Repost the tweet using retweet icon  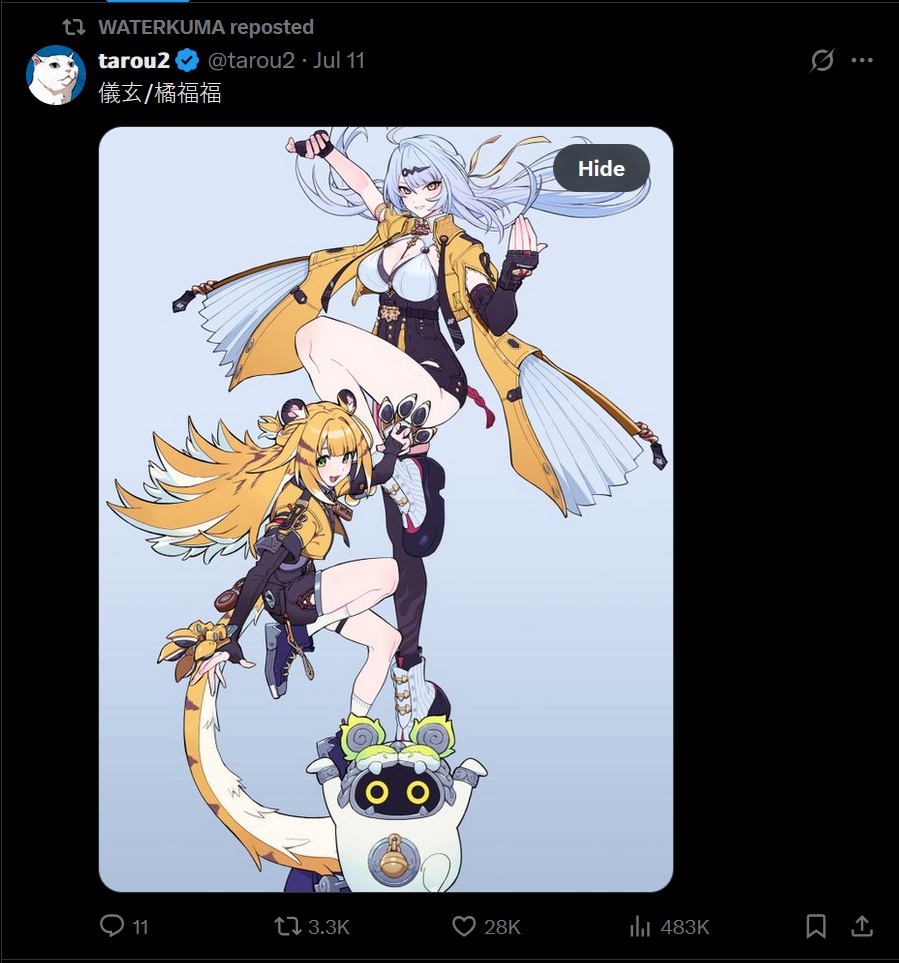287,926
